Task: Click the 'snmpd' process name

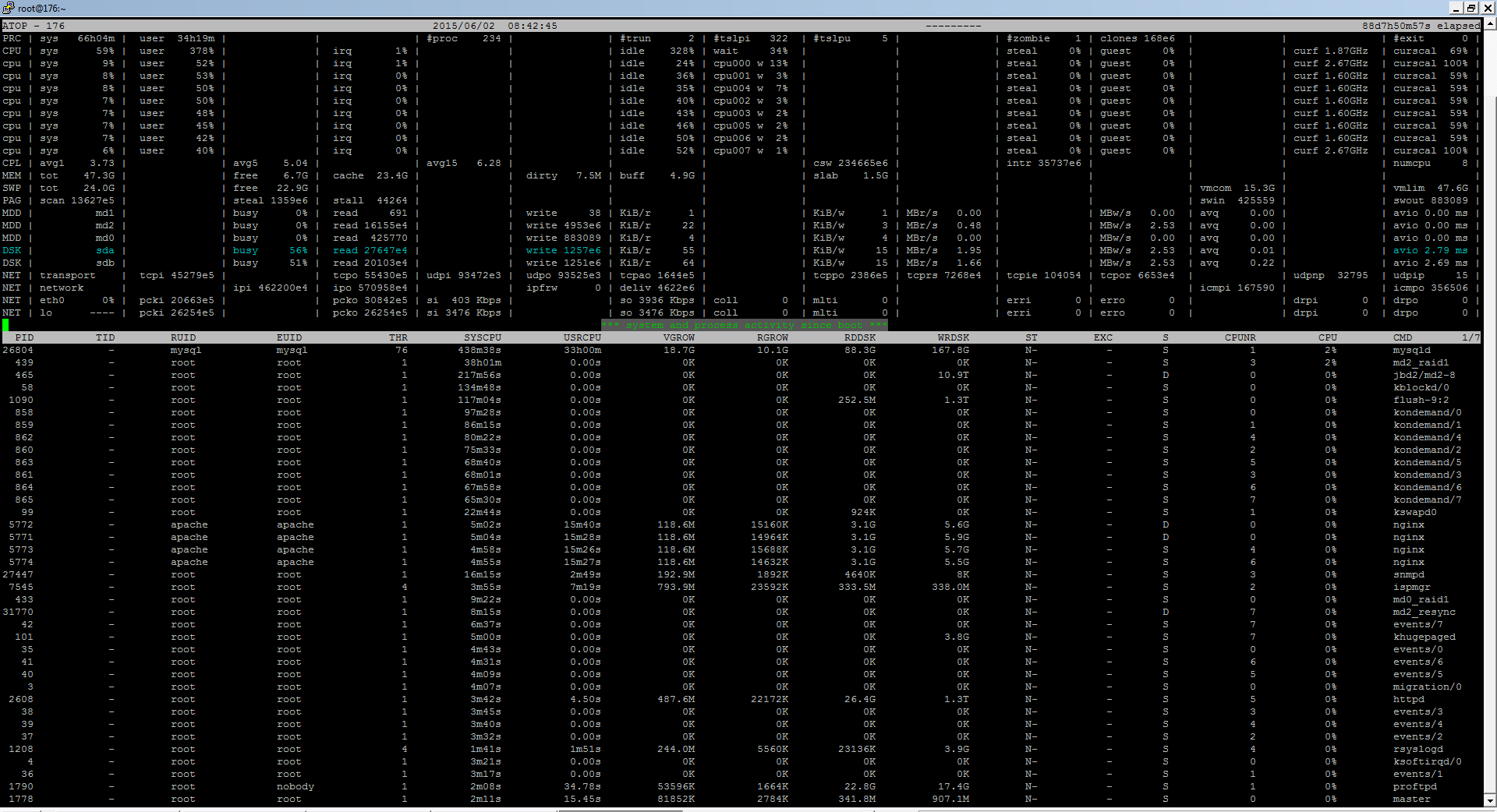Action: (x=1409, y=574)
